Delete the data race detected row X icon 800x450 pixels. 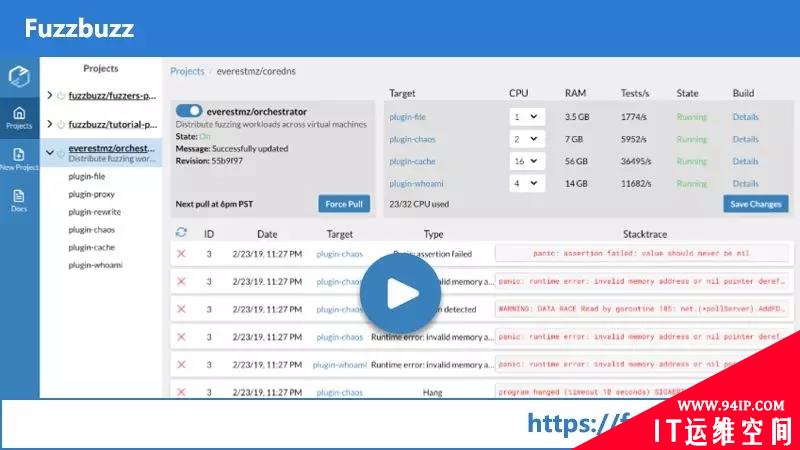181,309
